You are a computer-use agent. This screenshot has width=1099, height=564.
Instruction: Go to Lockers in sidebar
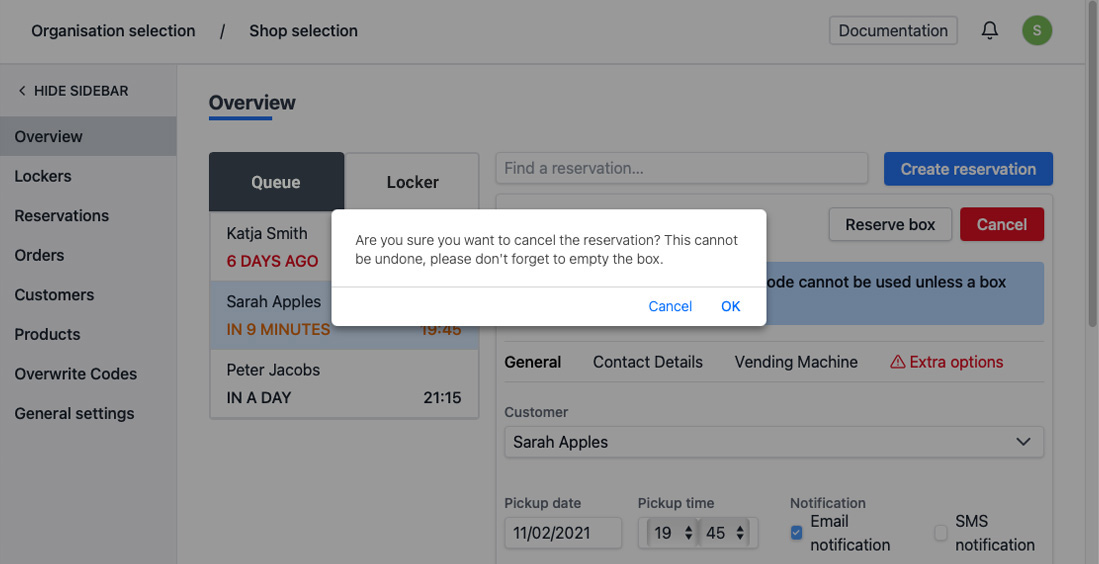click(x=43, y=176)
